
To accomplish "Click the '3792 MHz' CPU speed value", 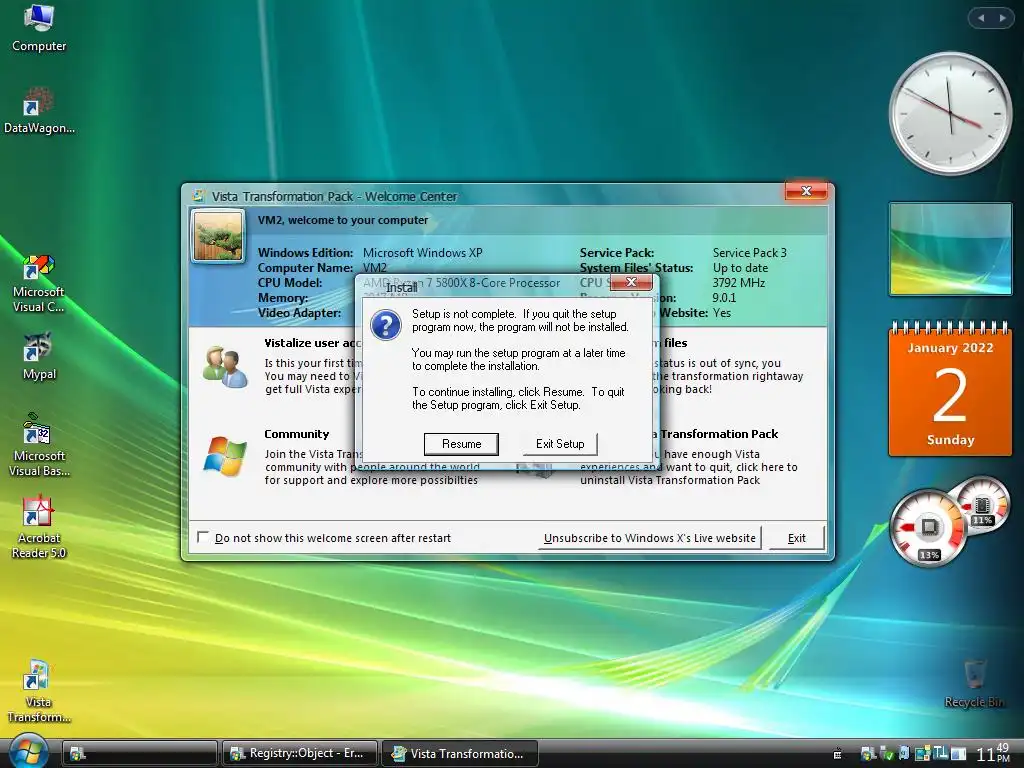I will pos(739,283).
